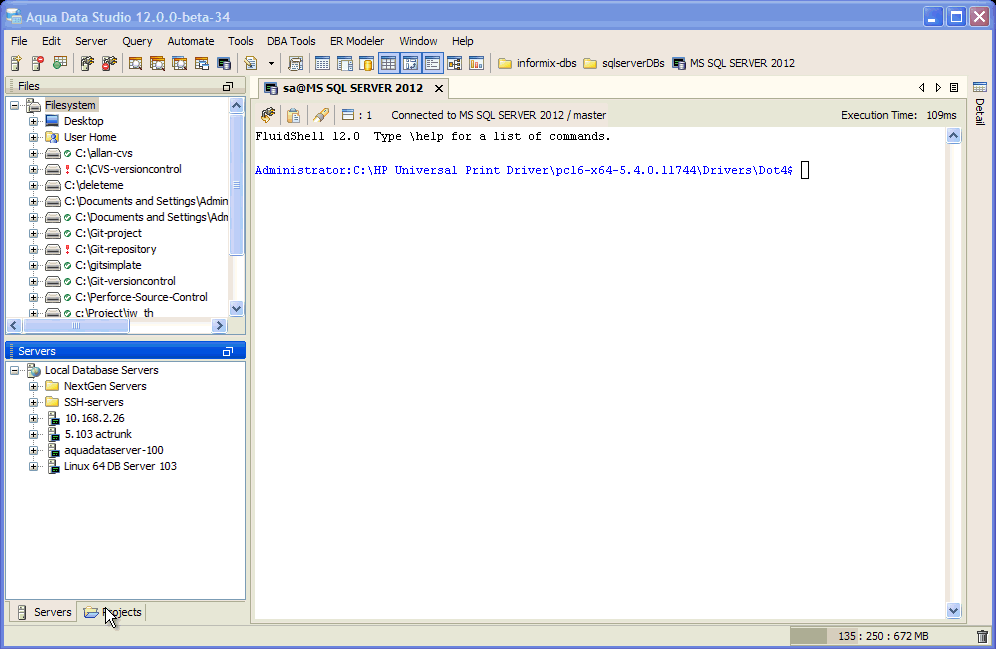Select the C:\Perforce-Source-Control folder

coord(141,297)
